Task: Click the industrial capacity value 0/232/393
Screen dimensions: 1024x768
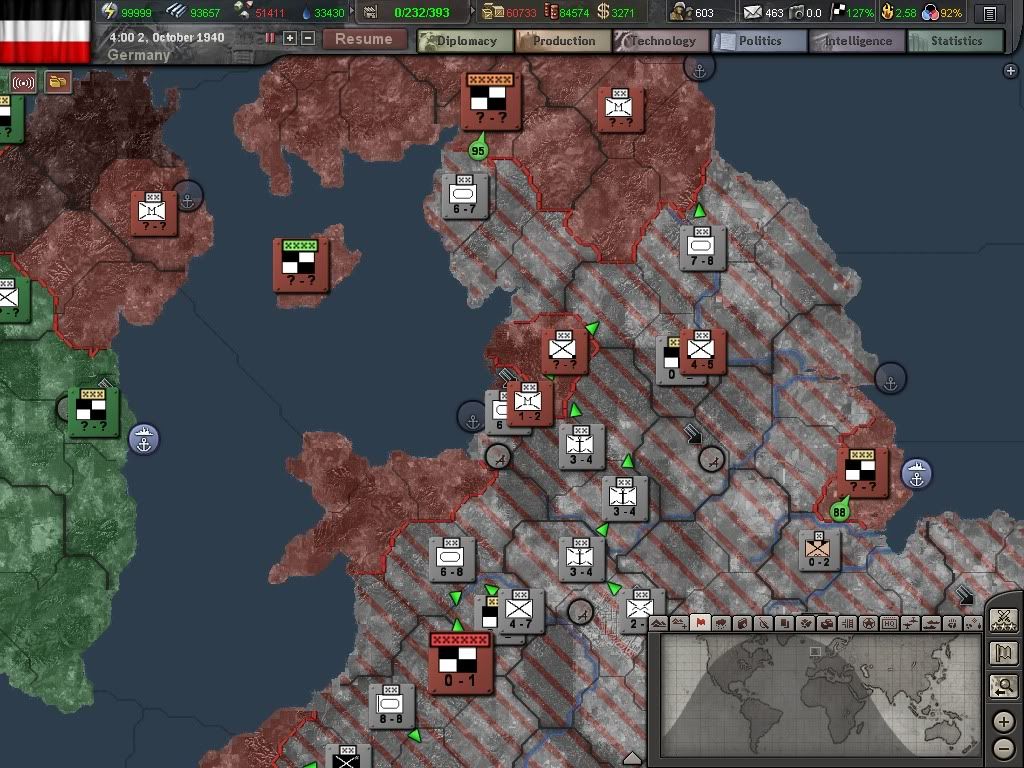Action: click(x=422, y=12)
